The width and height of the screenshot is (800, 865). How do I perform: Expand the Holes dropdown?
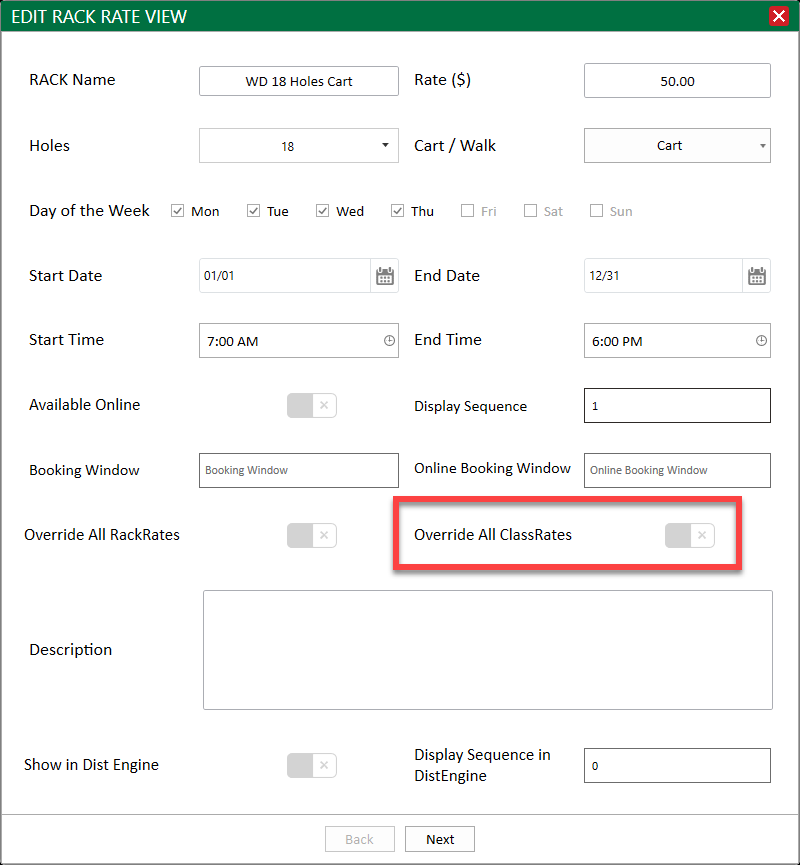point(298,146)
